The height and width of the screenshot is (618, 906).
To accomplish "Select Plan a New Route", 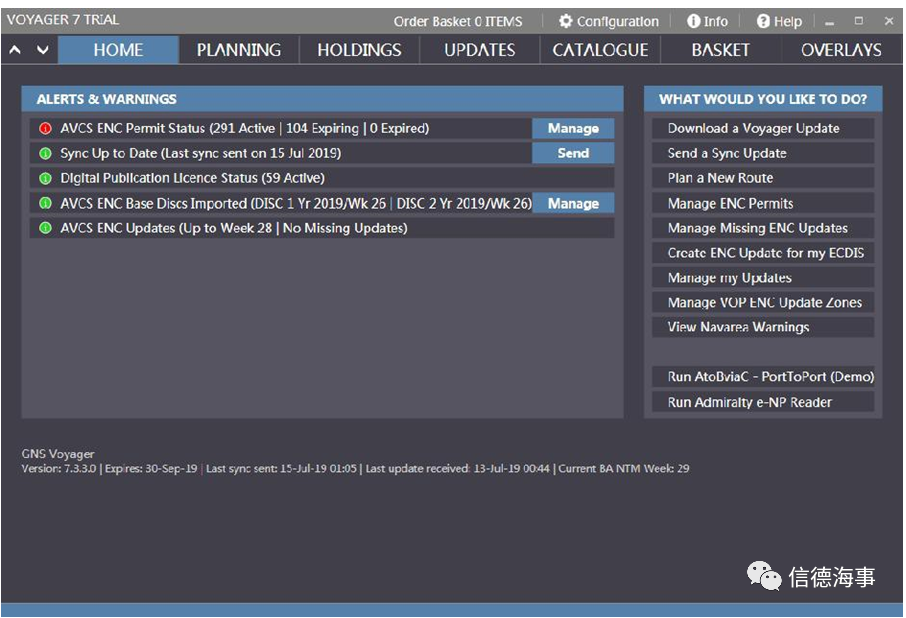I will click(x=763, y=178).
